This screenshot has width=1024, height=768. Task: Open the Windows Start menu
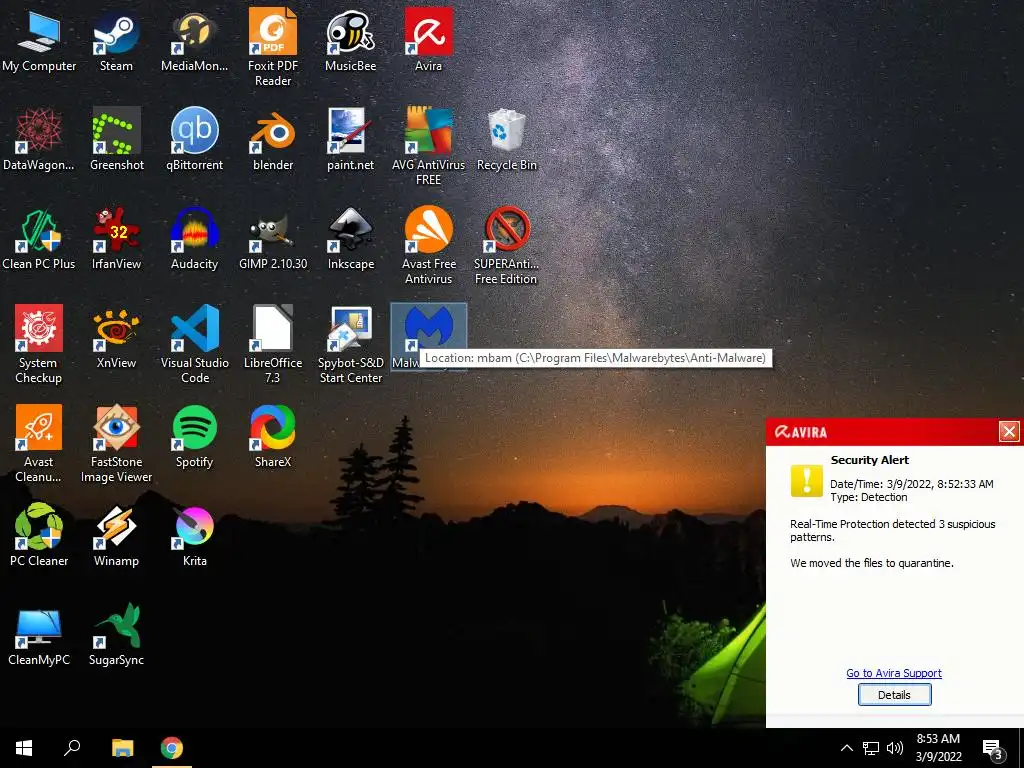[x=24, y=748]
